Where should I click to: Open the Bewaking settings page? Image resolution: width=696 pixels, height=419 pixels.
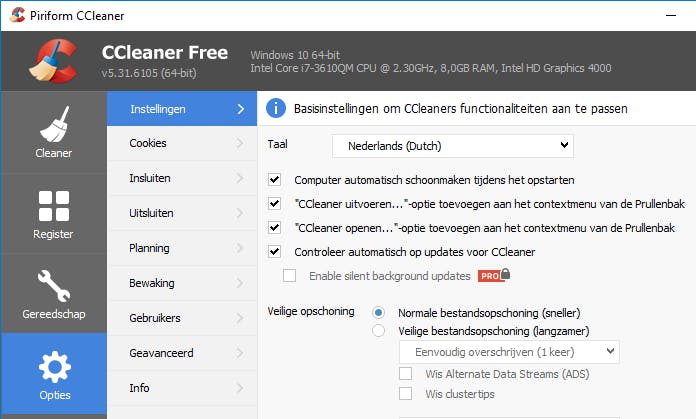pyautogui.click(x=182, y=283)
